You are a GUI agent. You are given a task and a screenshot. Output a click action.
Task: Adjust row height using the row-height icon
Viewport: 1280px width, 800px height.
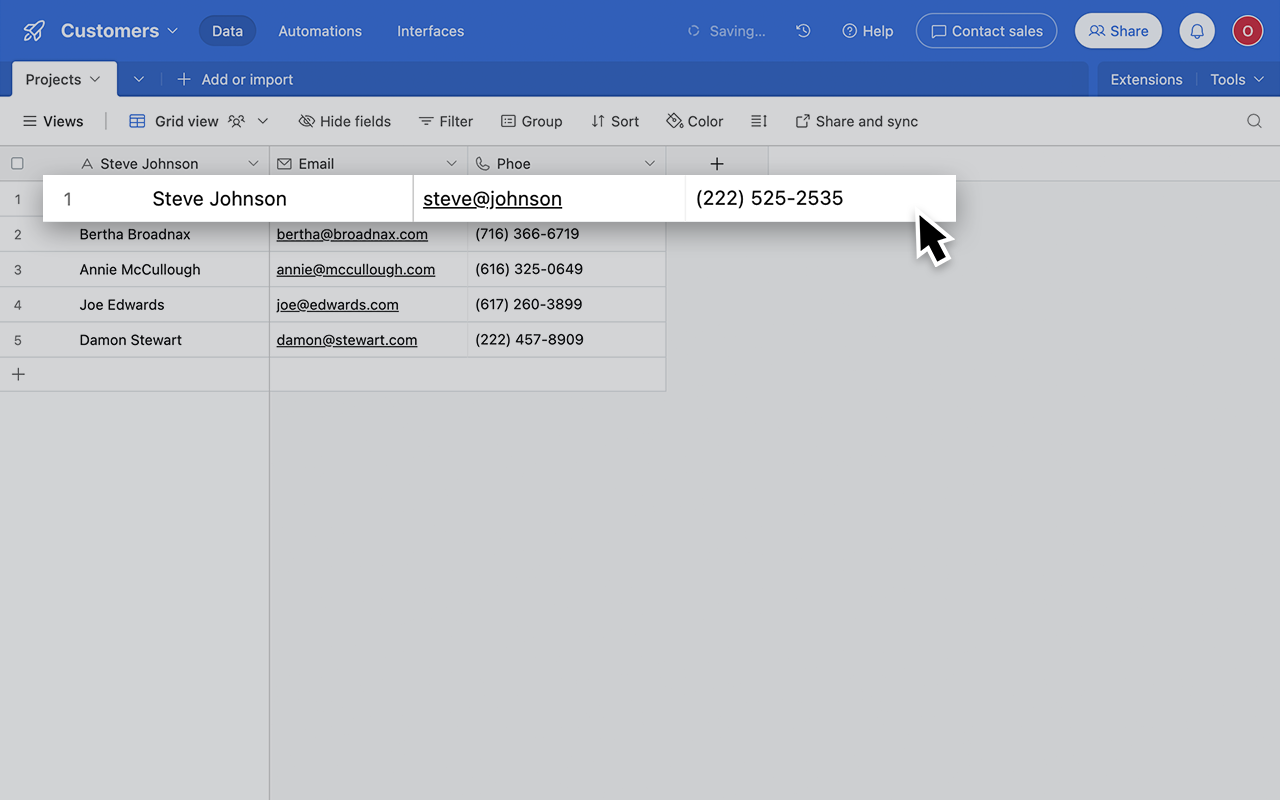758,120
